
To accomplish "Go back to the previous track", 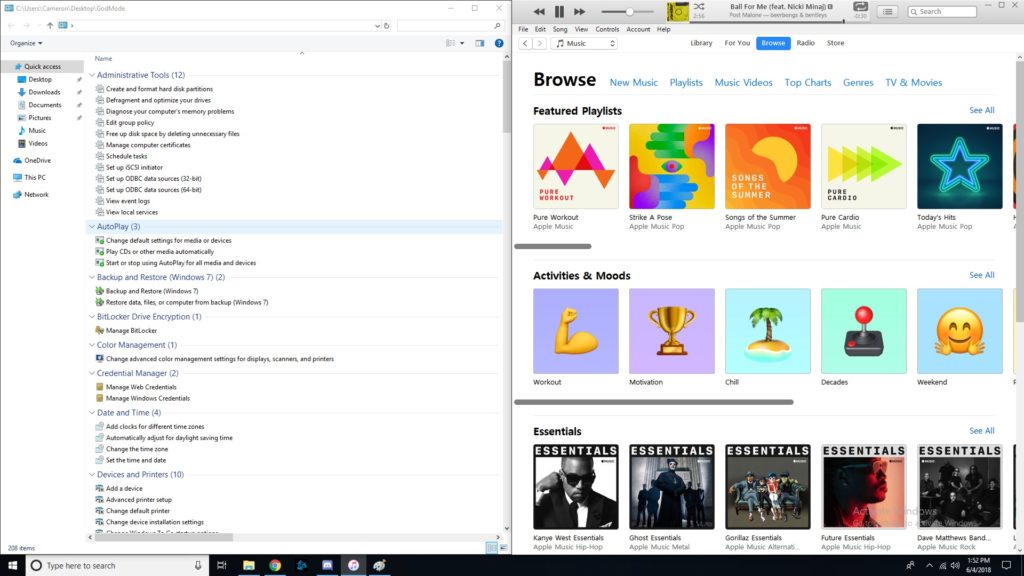I will coord(539,12).
